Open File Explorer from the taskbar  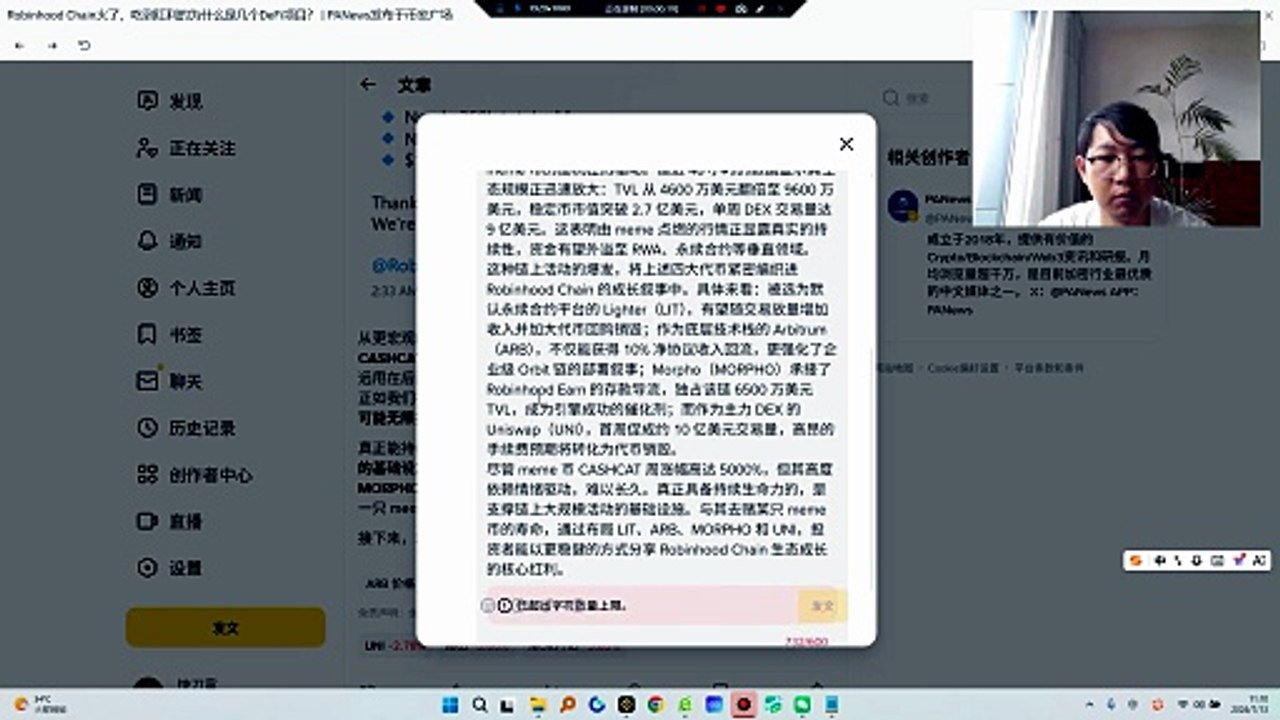pyautogui.click(x=538, y=705)
